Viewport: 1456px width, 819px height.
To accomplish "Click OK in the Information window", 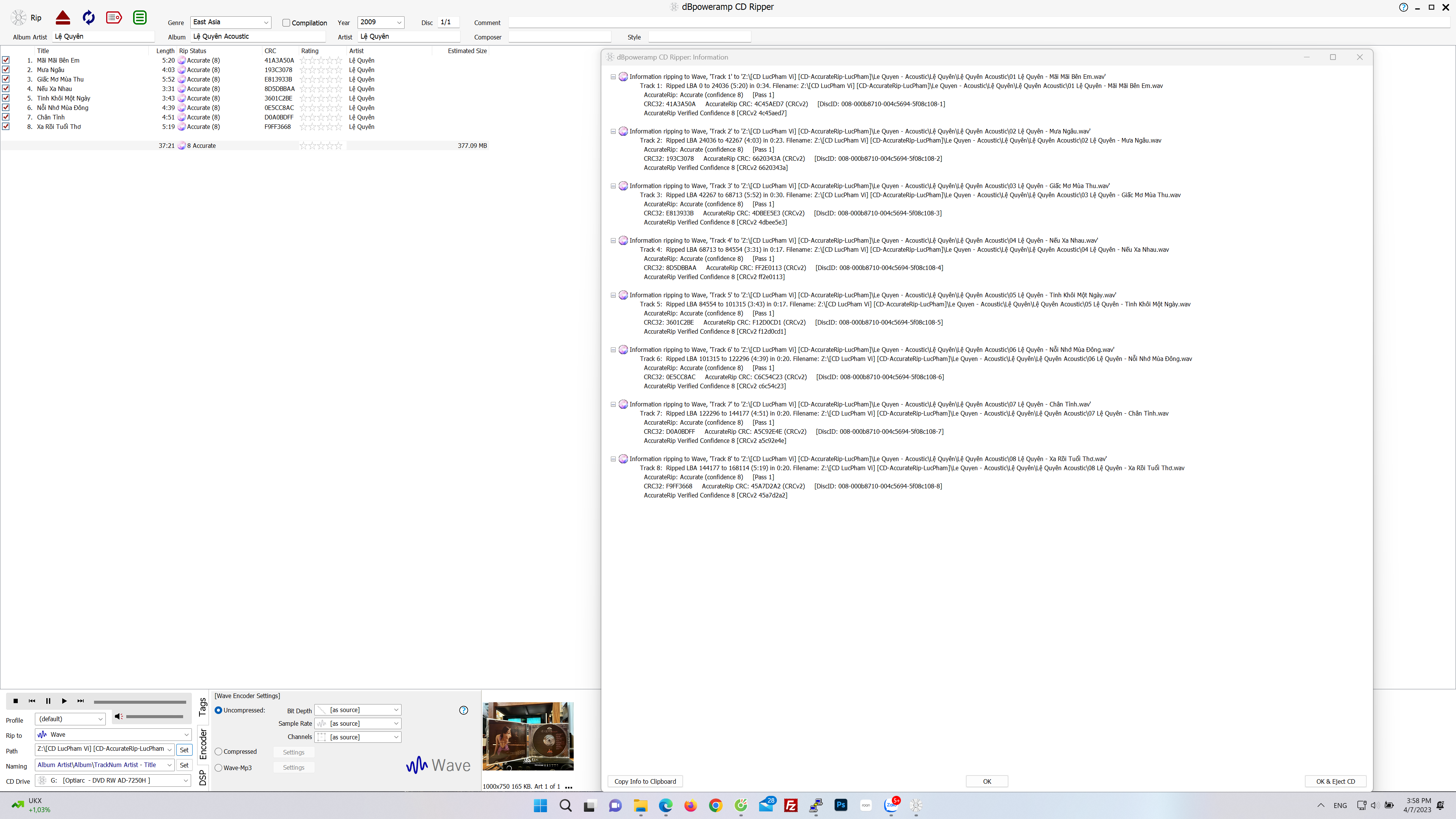I will [987, 782].
